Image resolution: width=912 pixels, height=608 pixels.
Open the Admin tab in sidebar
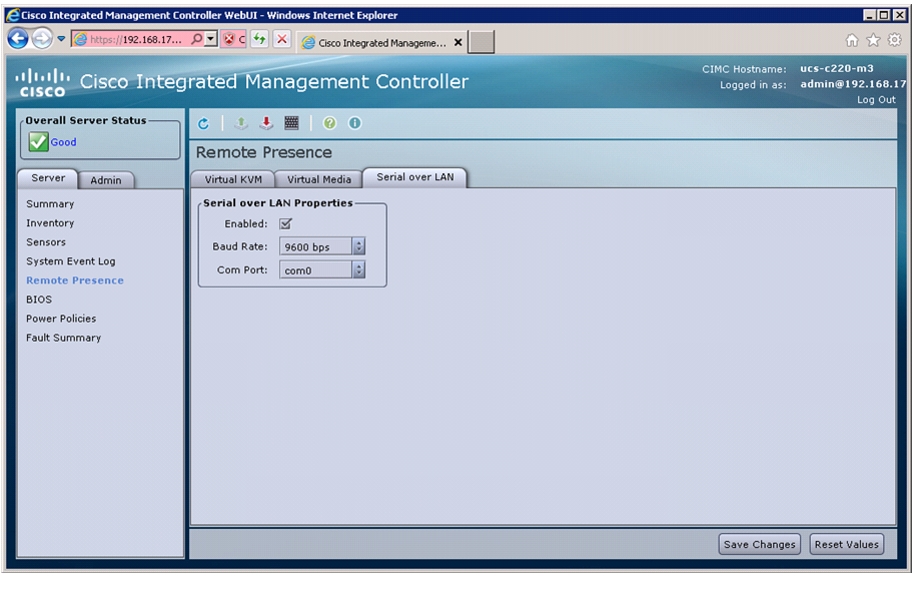tap(106, 180)
